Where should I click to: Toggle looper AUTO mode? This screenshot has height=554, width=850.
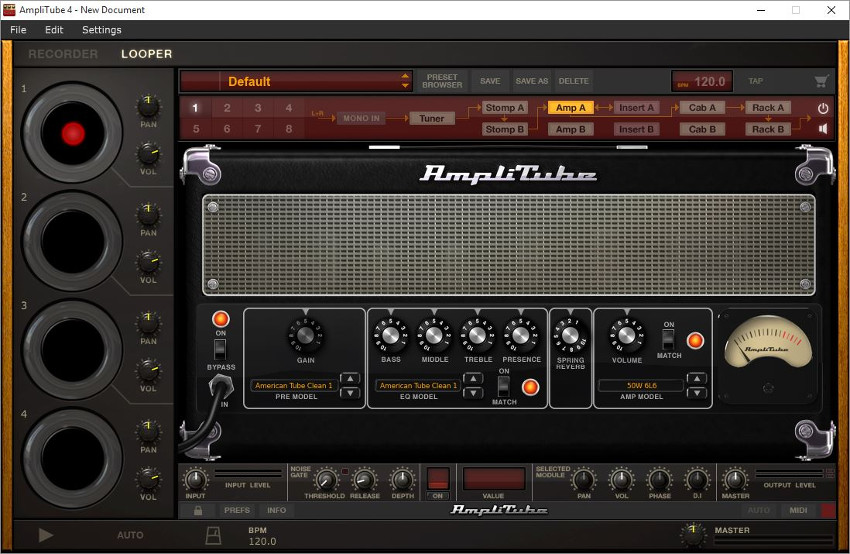pos(130,535)
